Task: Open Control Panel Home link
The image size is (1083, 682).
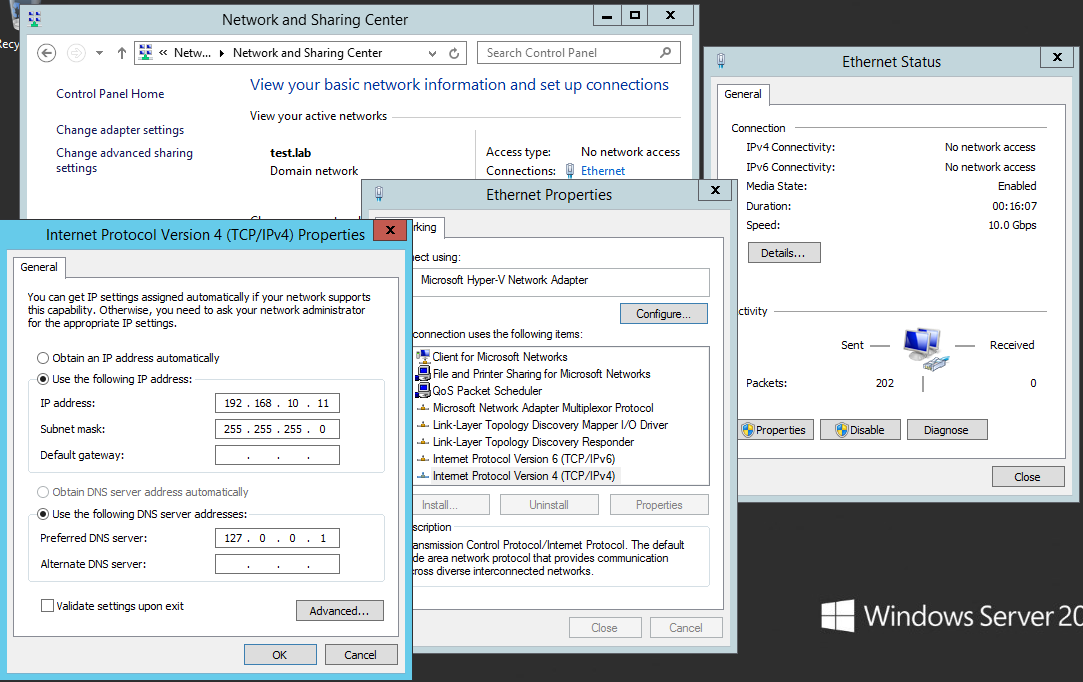Action: (110, 94)
